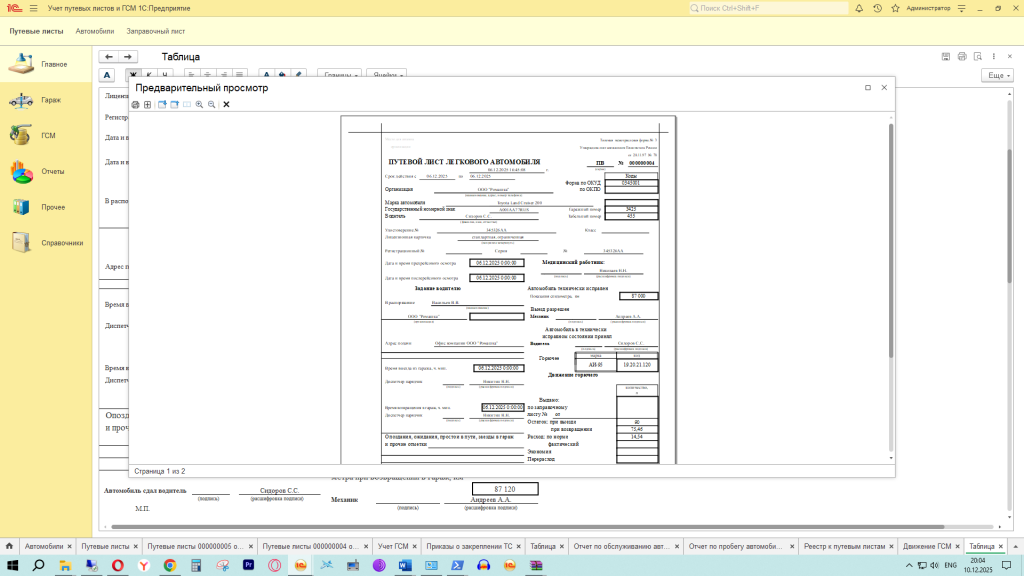Navigate forward with the right arrow
The width and height of the screenshot is (1024, 576).
[128, 57]
